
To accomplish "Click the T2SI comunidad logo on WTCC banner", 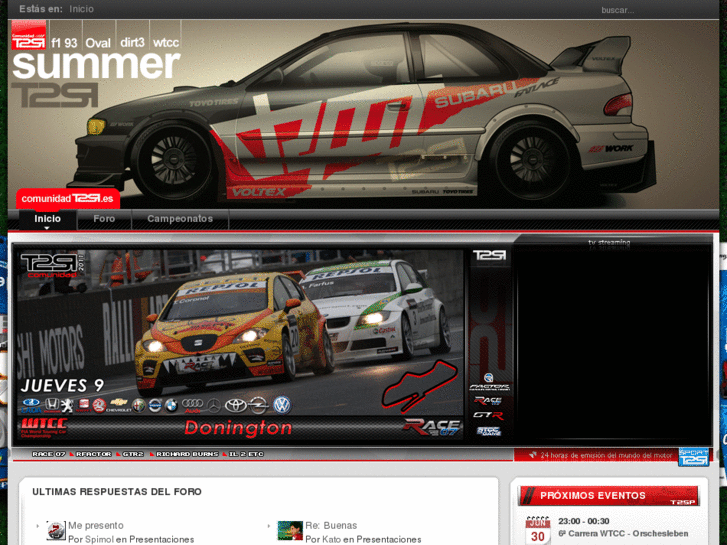I will (x=52, y=265).
